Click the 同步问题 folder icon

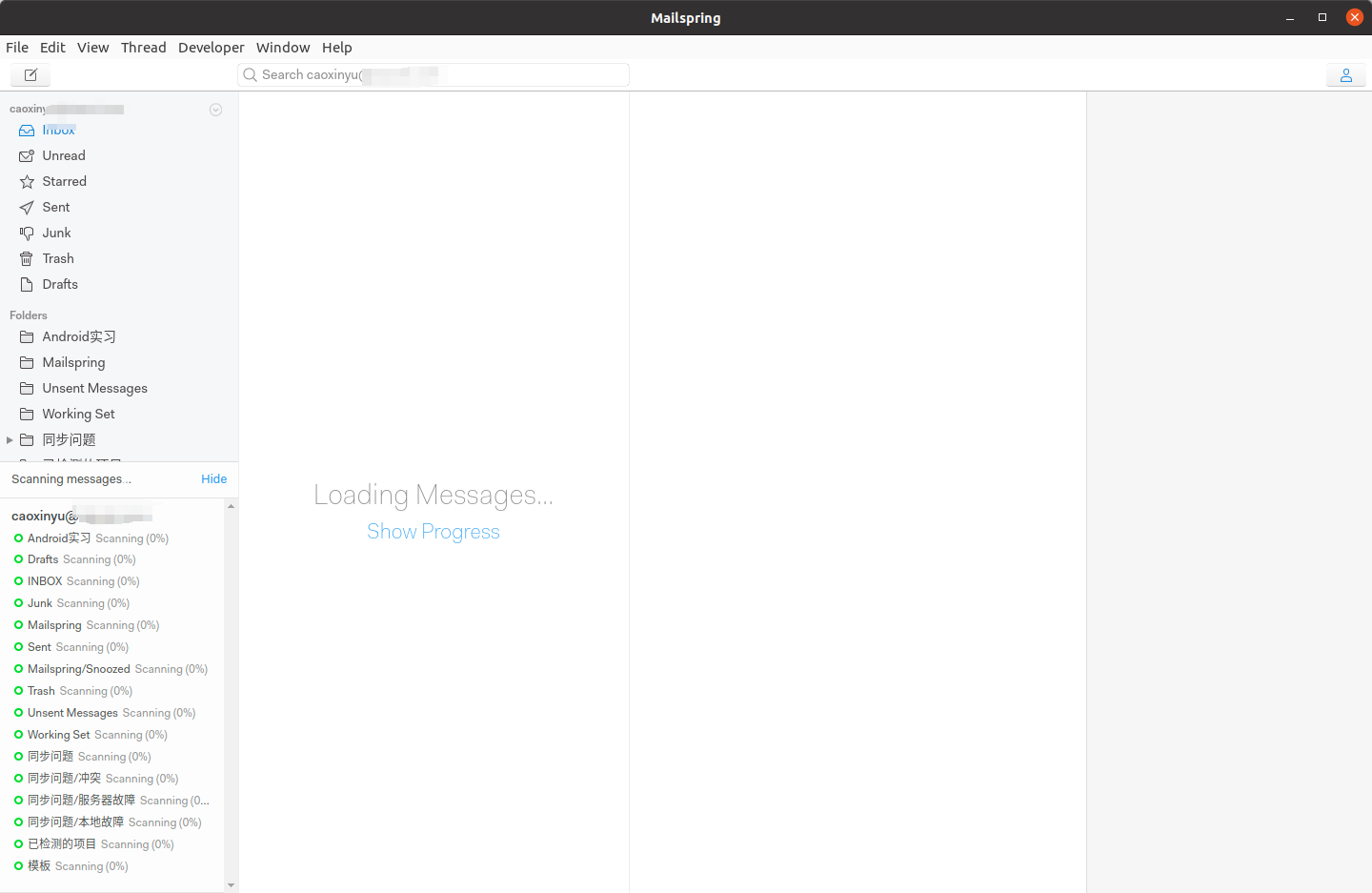click(x=27, y=439)
